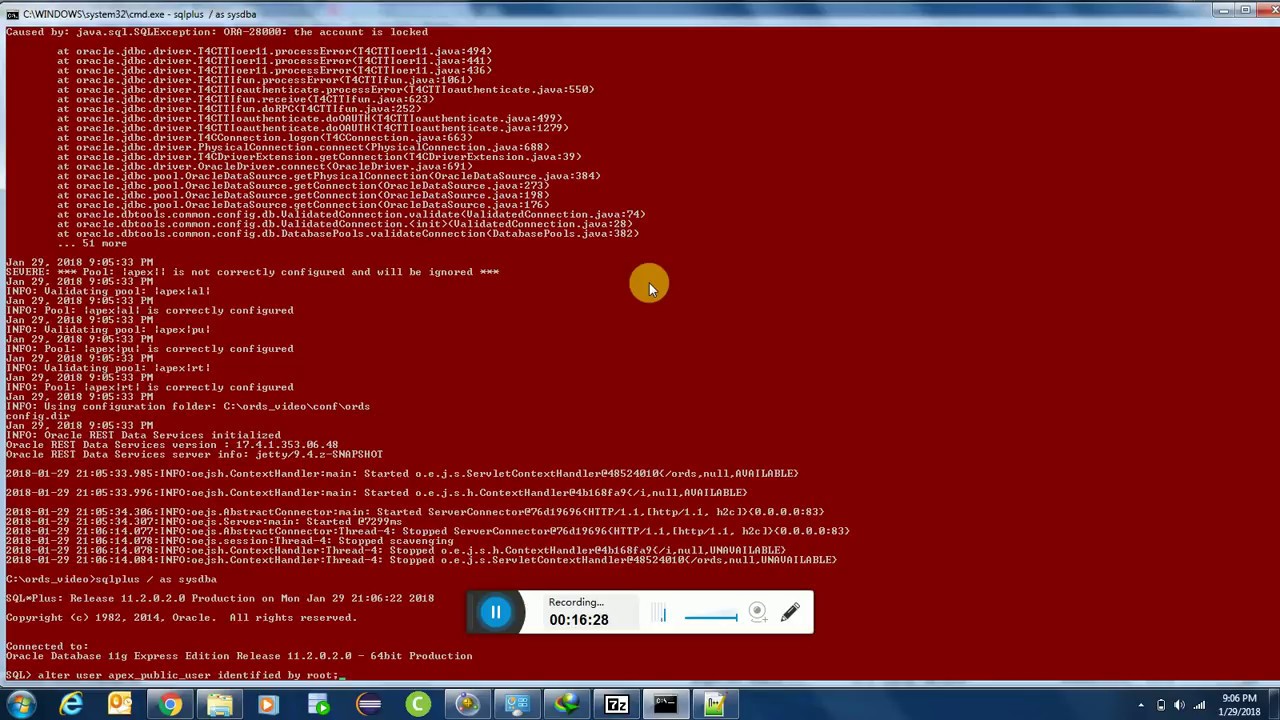The width and height of the screenshot is (1280, 720).
Task: Add webcam overlay in recorder toolbar
Action: coord(758,612)
